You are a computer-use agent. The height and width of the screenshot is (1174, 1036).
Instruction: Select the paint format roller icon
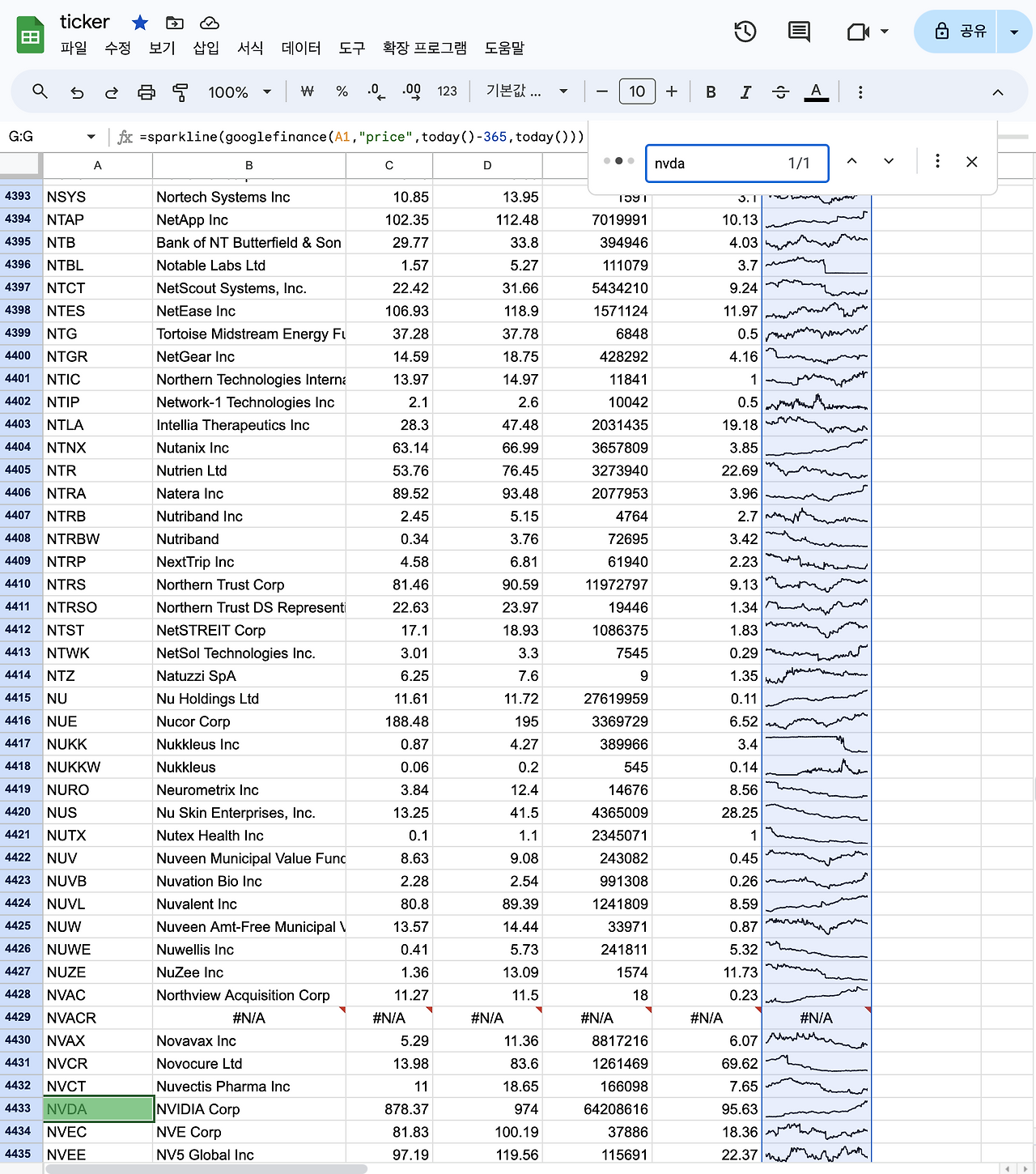click(180, 92)
